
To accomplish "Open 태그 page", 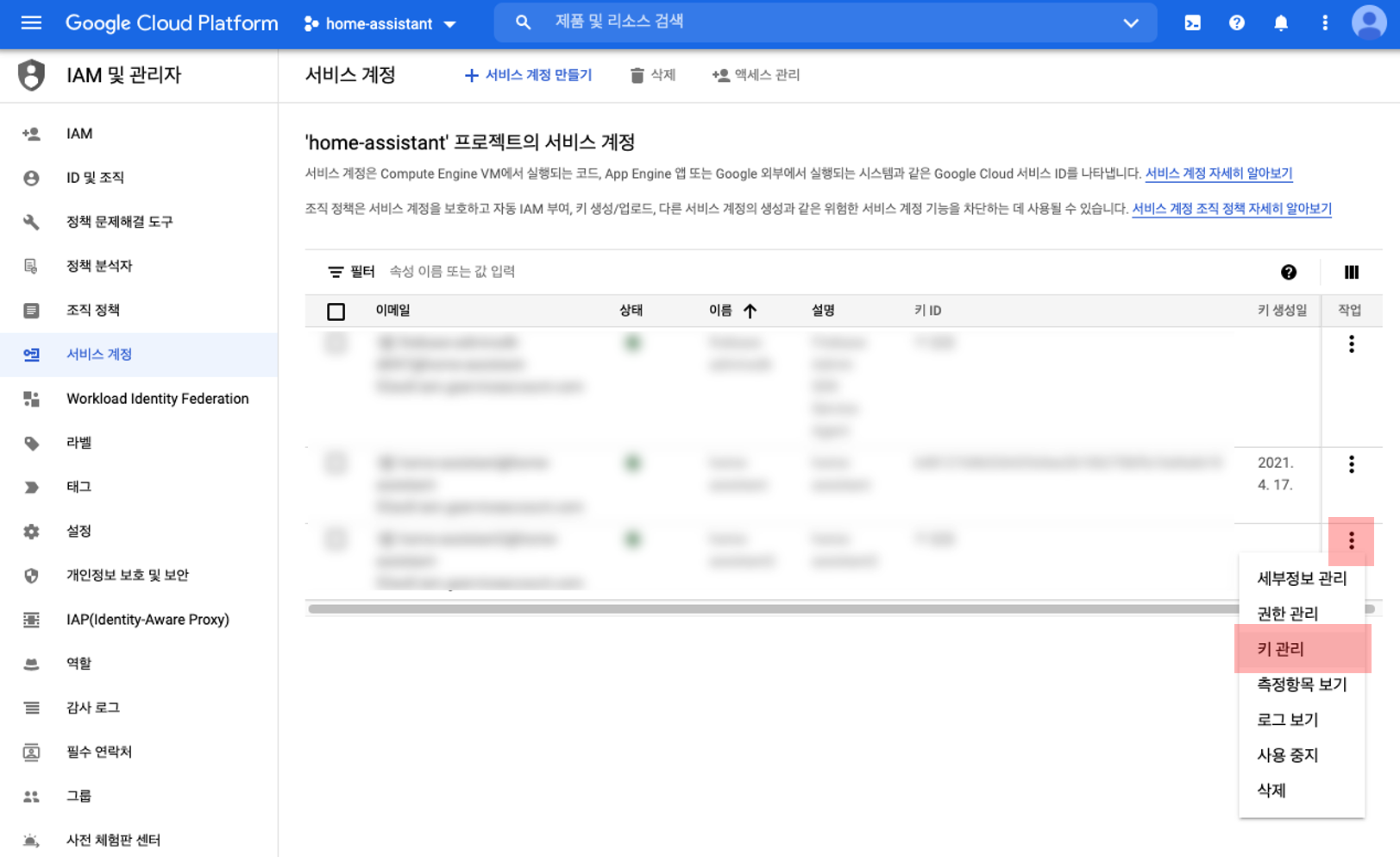I will [x=139, y=487].
